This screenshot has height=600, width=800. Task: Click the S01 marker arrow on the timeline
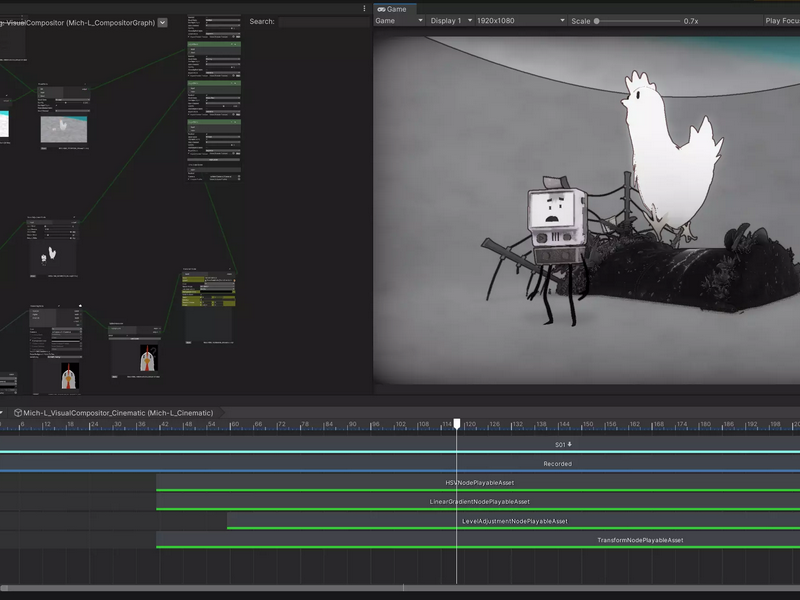(x=569, y=444)
